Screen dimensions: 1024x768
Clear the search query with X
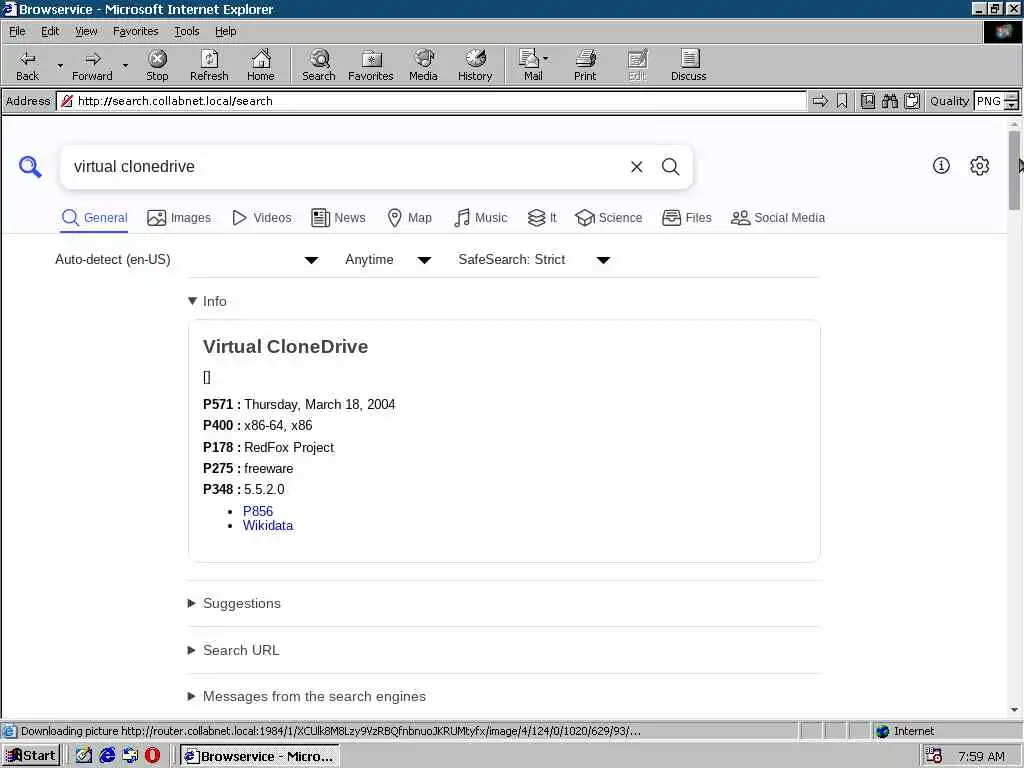pyautogui.click(x=637, y=167)
